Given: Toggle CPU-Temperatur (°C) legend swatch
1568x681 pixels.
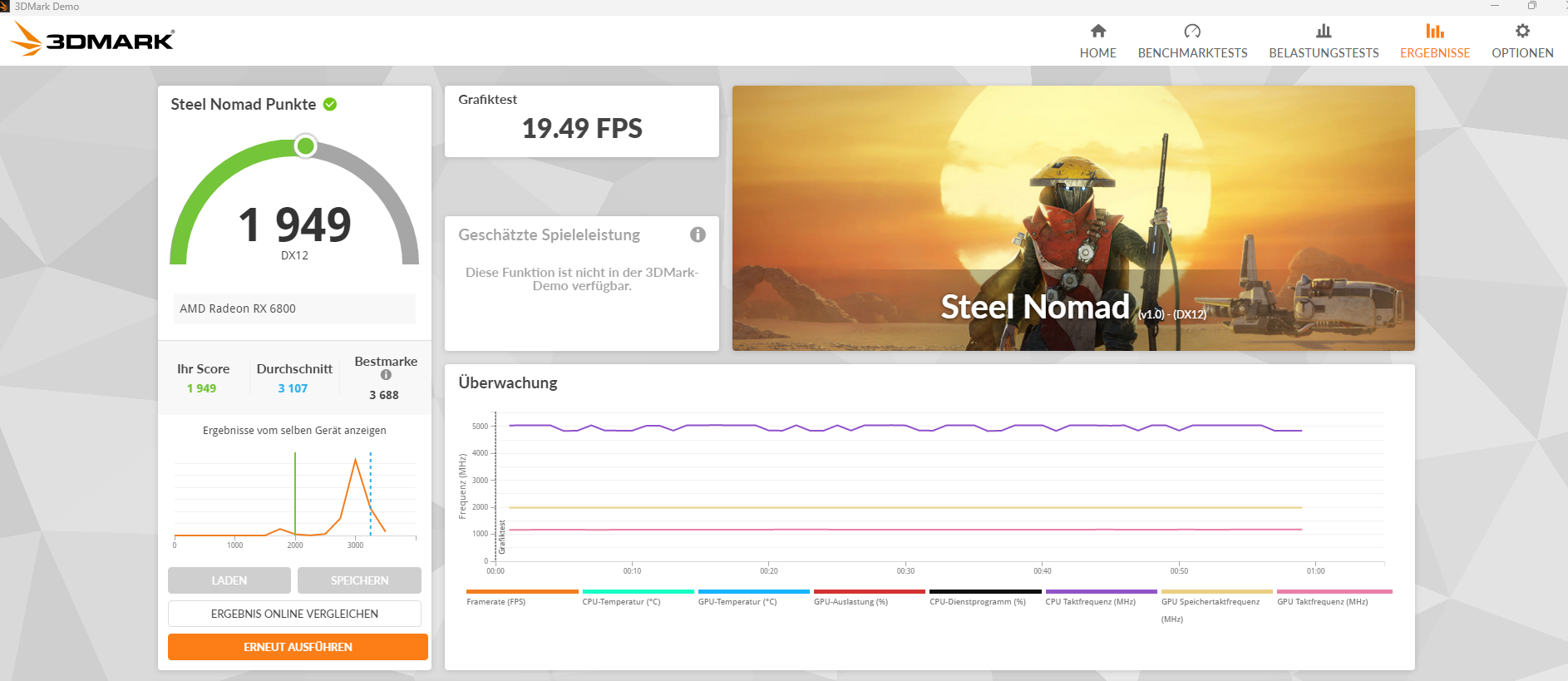Looking at the screenshot, I should [x=638, y=592].
